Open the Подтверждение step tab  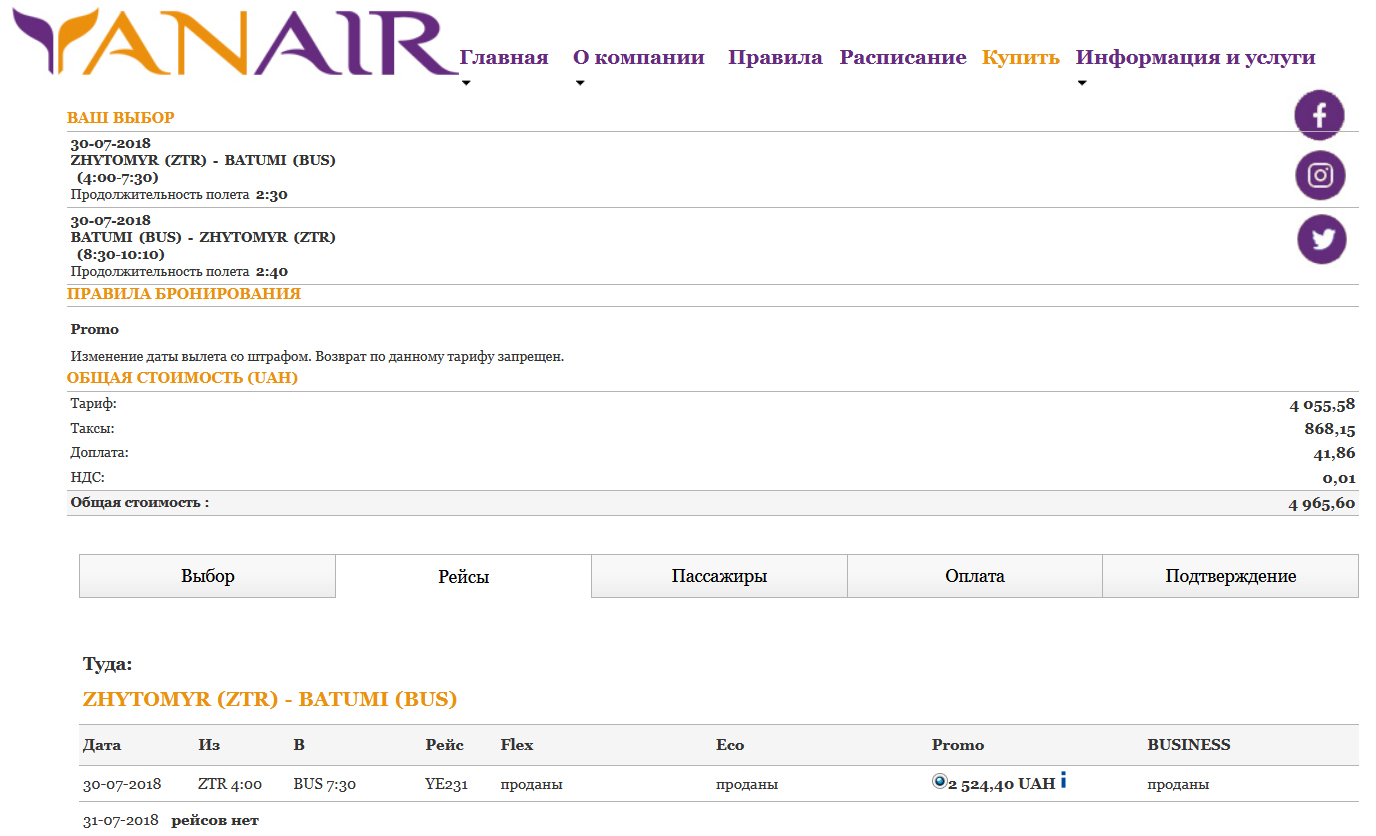[x=1230, y=576]
